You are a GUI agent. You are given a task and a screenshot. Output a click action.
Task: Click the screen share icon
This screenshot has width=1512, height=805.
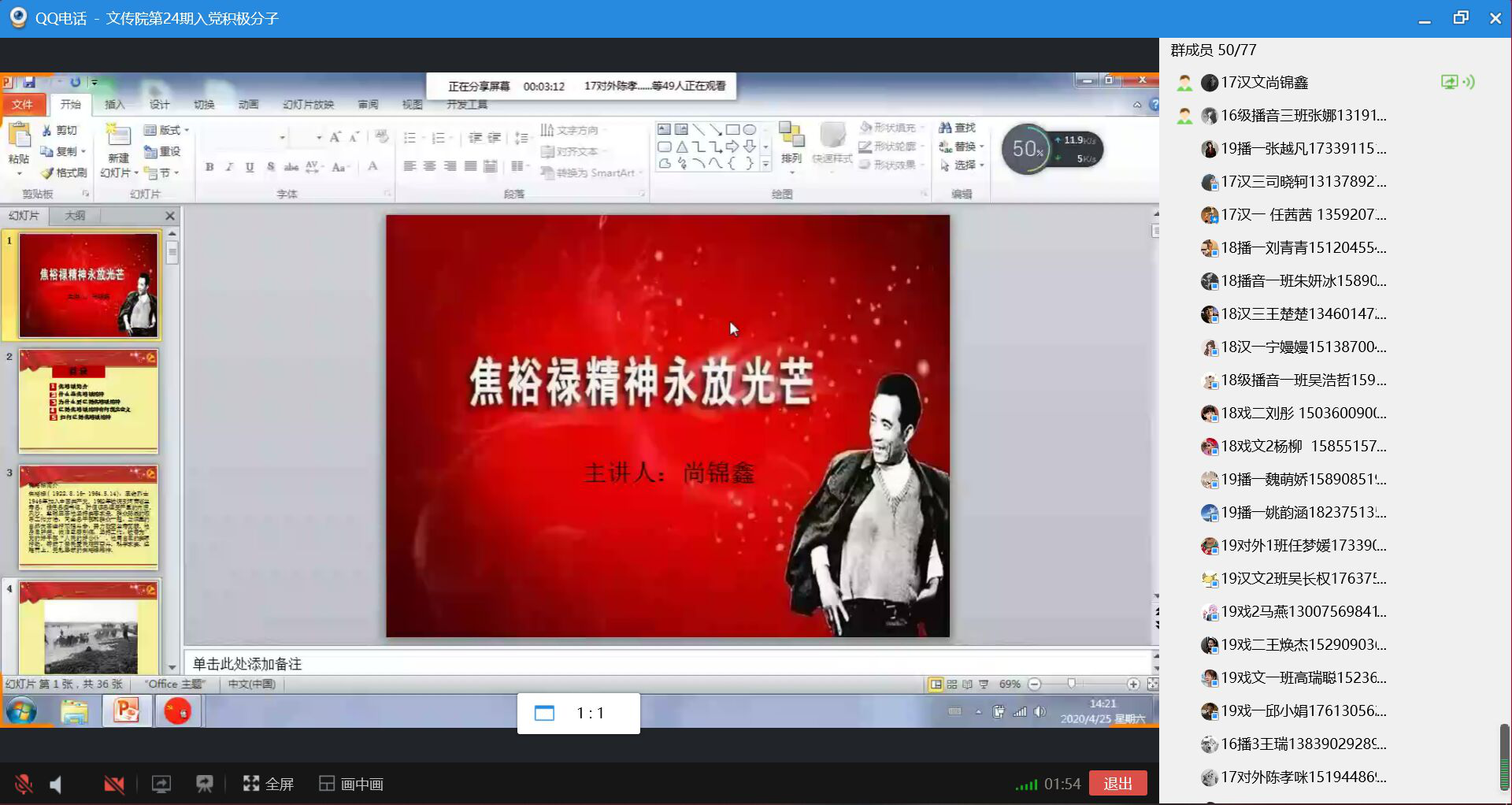[161, 784]
